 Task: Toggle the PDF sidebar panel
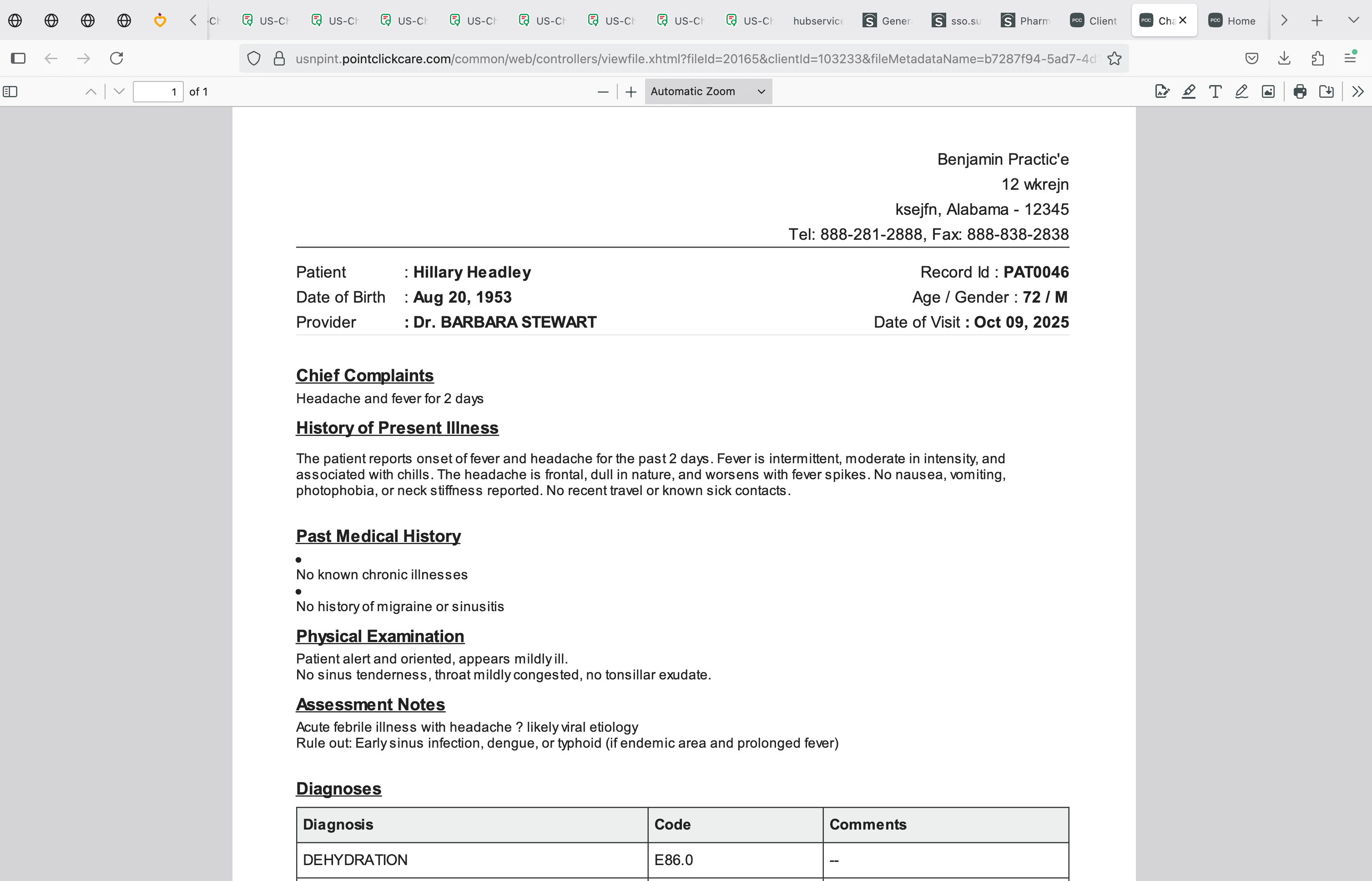(10, 91)
